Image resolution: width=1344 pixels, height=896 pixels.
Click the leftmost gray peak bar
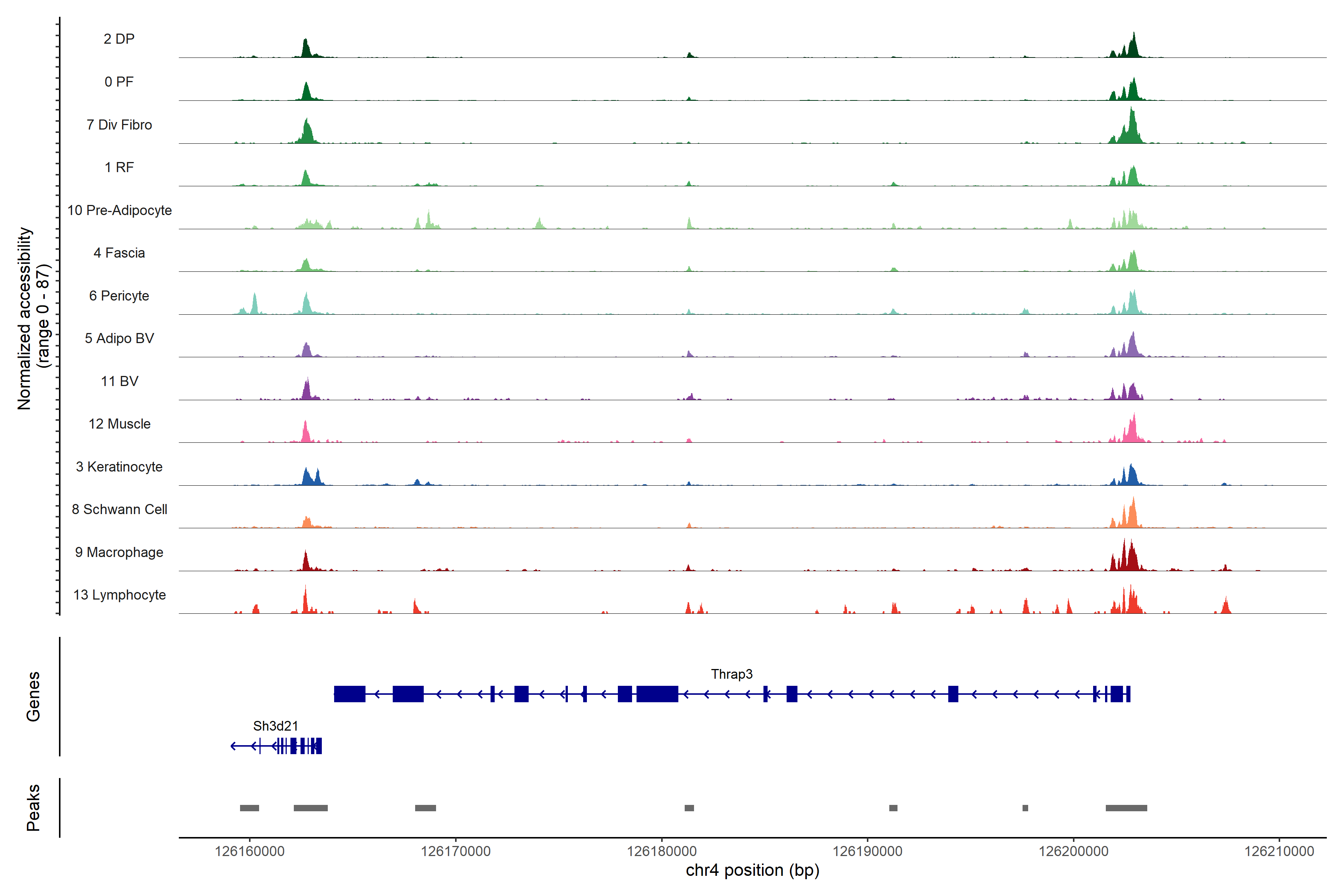(249, 808)
